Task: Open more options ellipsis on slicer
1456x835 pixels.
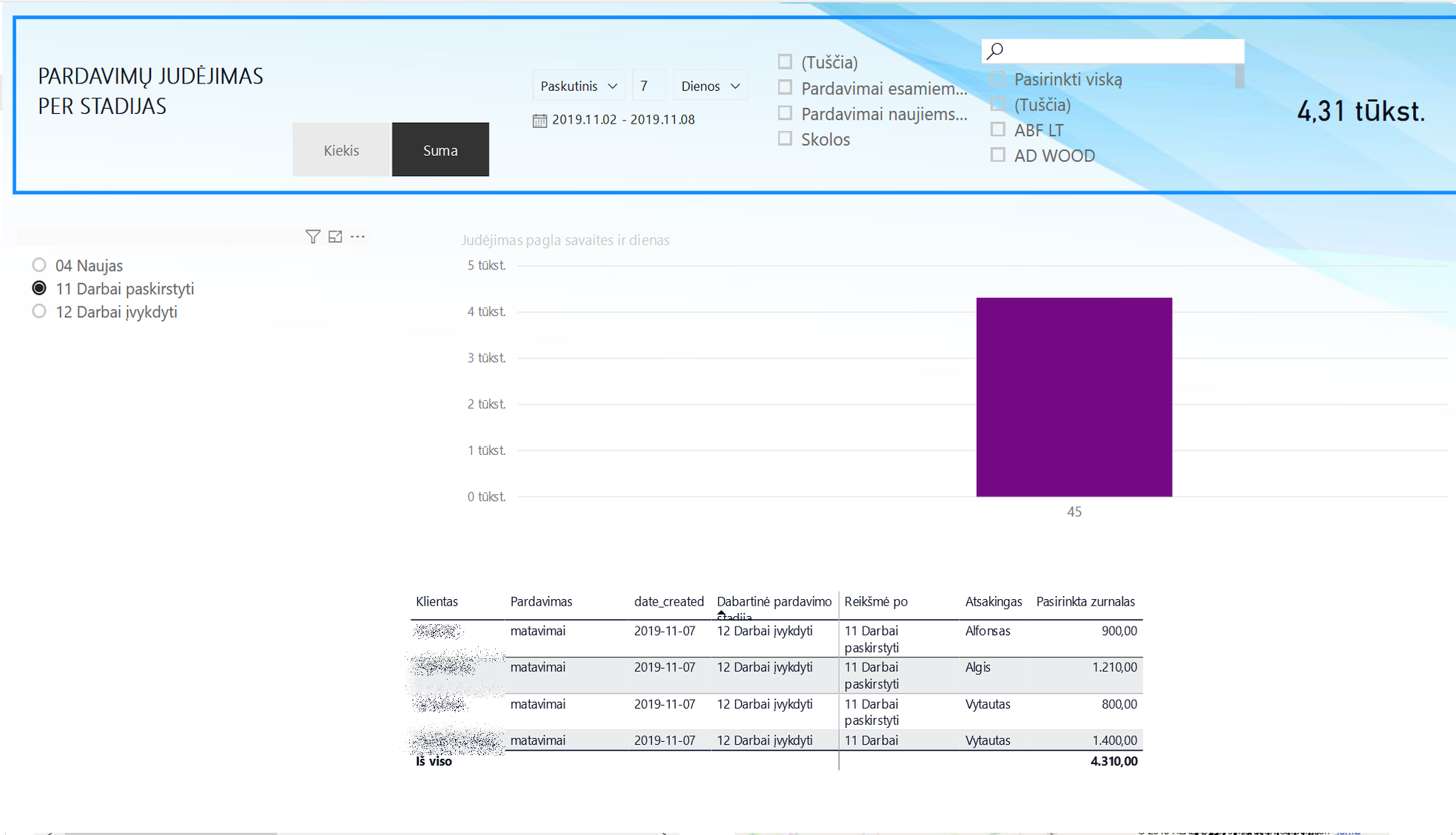Action: click(x=358, y=237)
